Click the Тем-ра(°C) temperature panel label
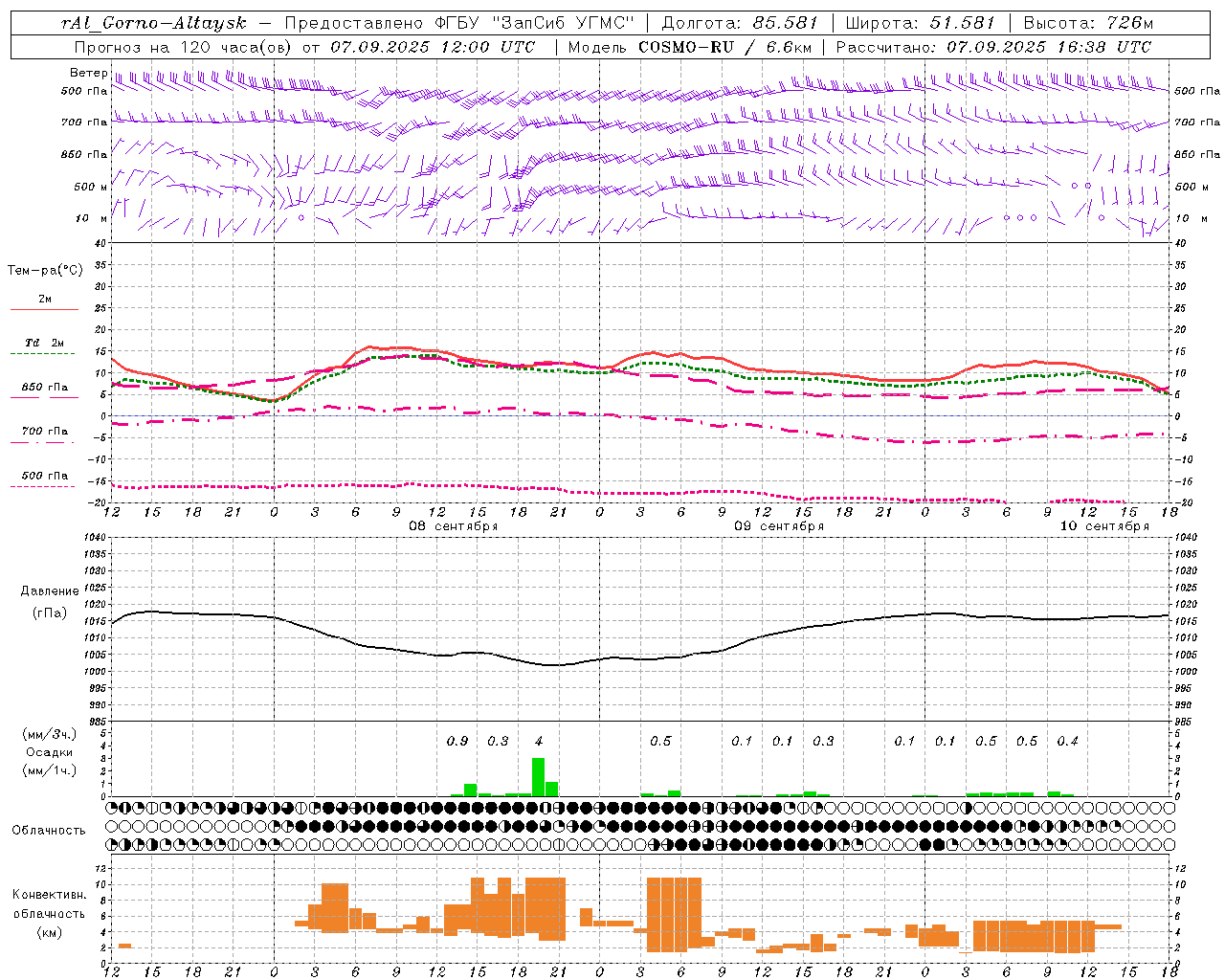 click(x=45, y=271)
